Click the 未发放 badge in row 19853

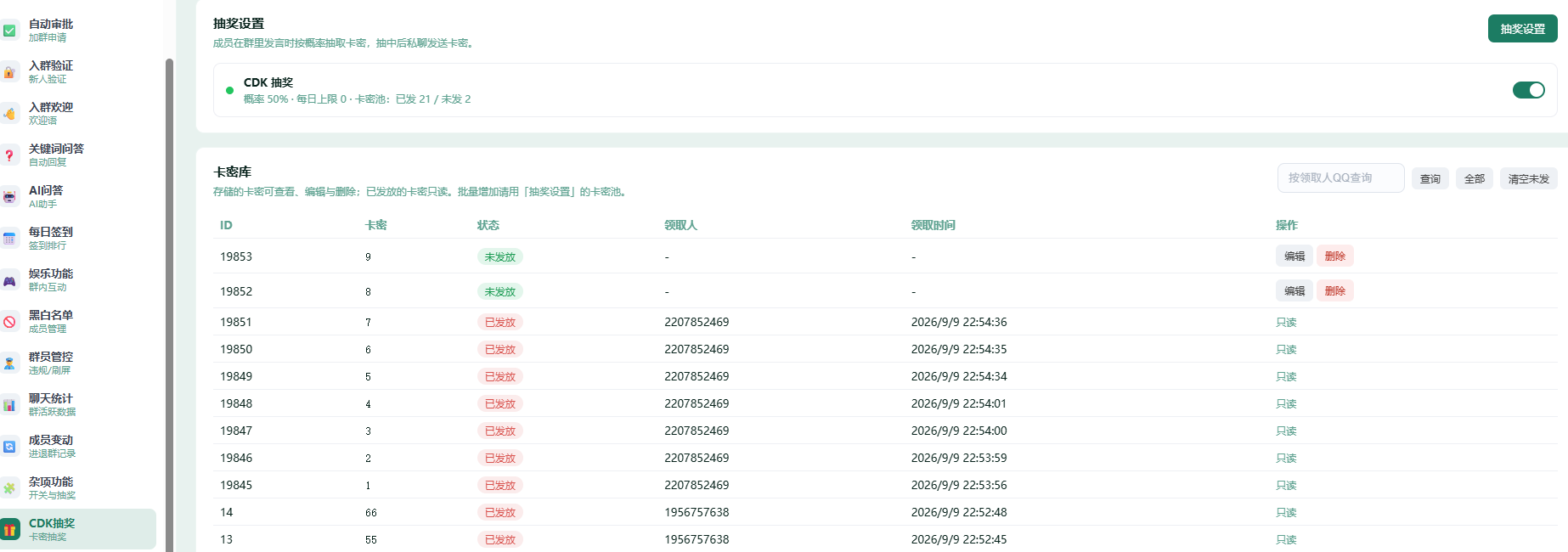[x=499, y=256]
